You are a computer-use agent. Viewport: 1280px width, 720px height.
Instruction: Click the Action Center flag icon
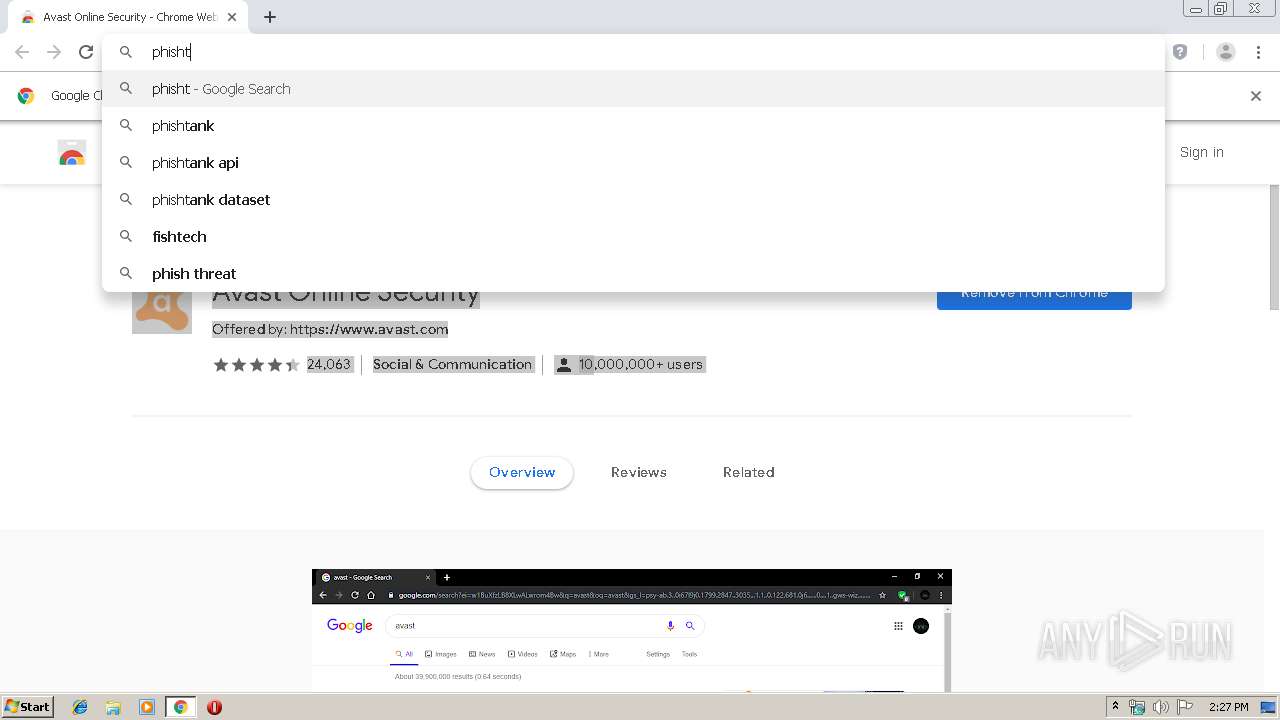[x=1184, y=707]
